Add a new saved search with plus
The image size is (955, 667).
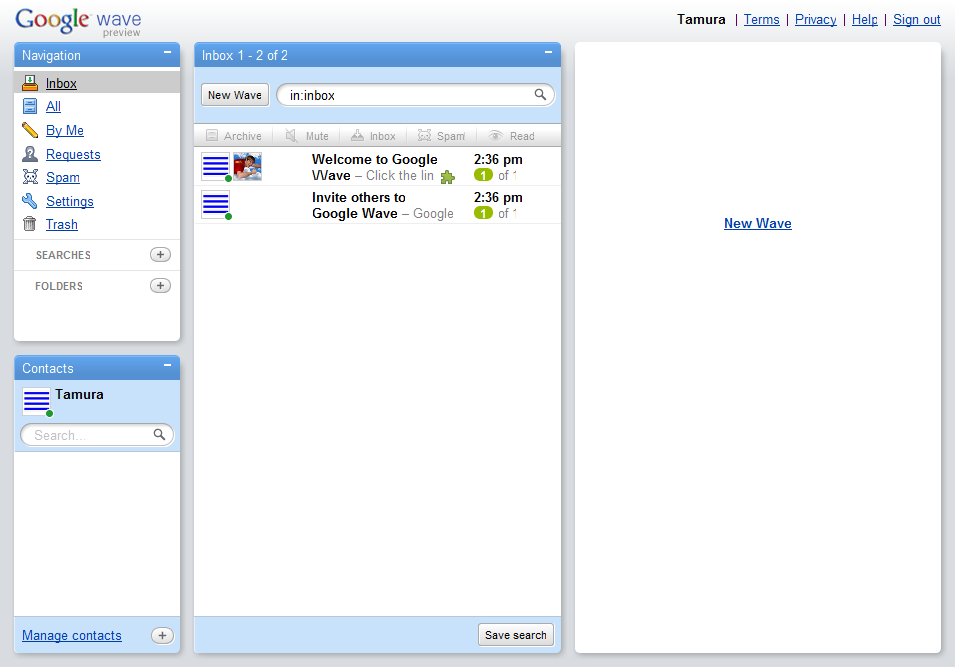160,255
